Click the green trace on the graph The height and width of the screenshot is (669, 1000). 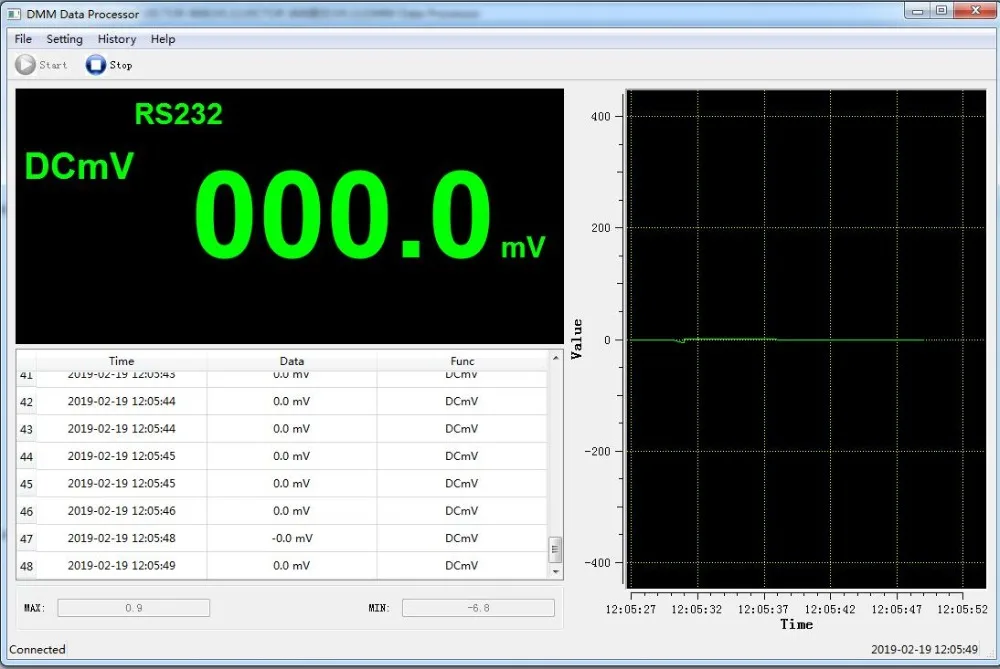point(800,340)
